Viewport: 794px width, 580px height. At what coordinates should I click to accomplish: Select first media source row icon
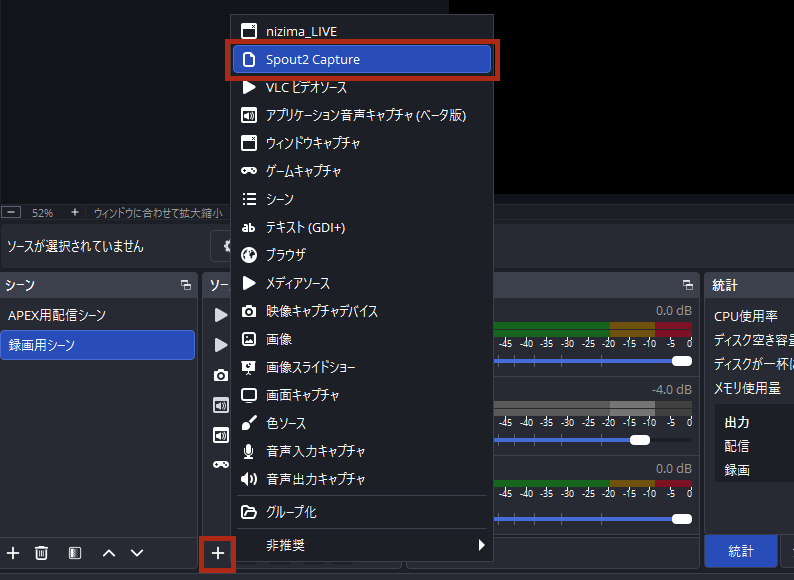(221, 315)
